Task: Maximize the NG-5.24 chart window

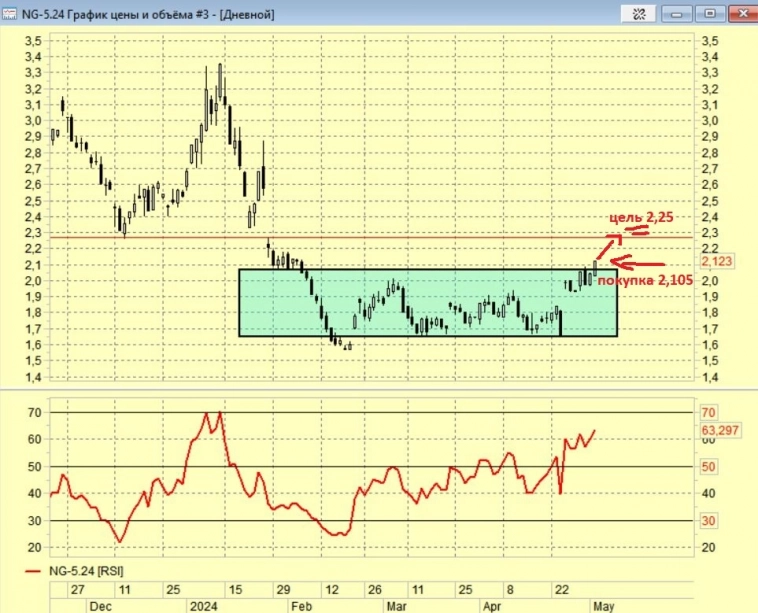Action: coord(709,13)
